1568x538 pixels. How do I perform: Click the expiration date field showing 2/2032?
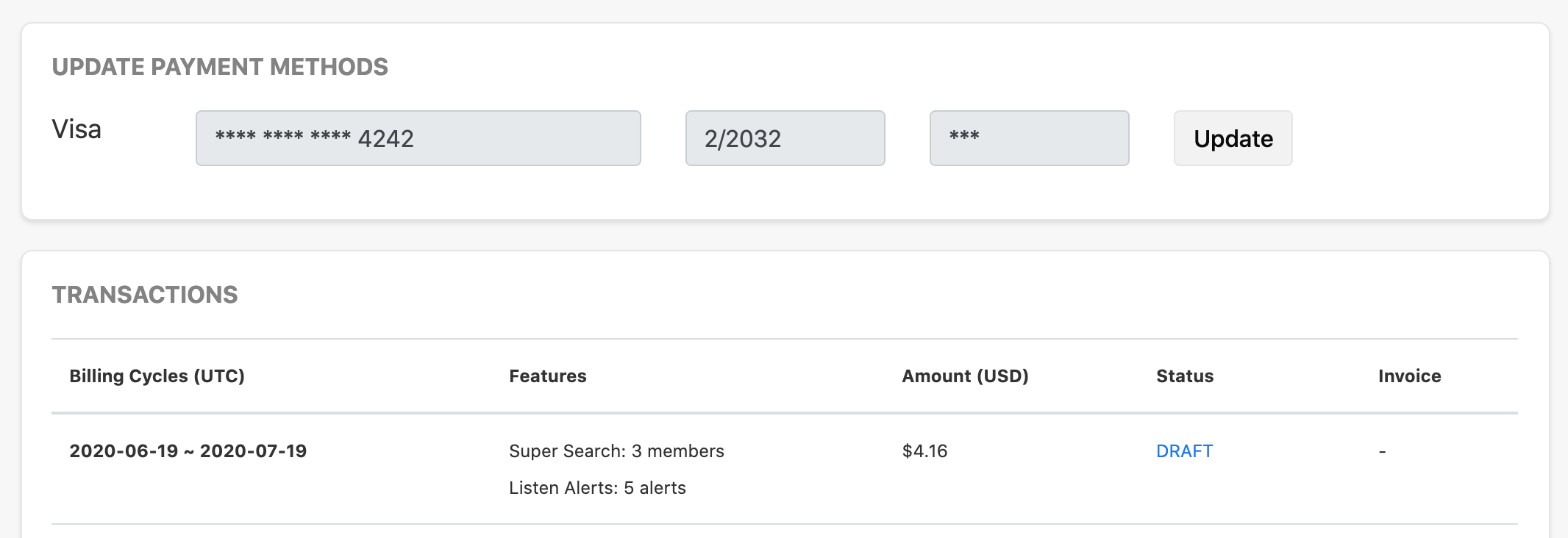(x=785, y=138)
